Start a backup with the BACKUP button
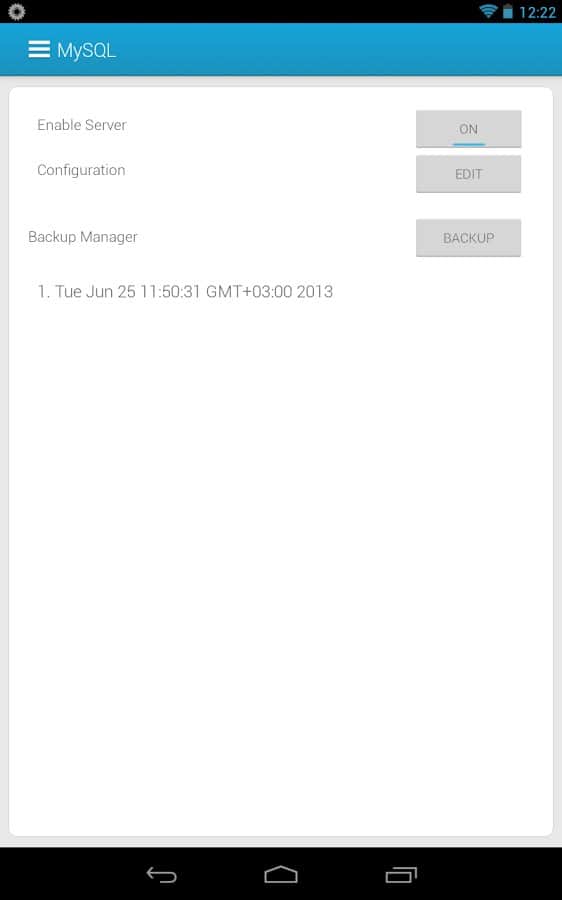This screenshot has height=900, width=562. click(x=468, y=238)
